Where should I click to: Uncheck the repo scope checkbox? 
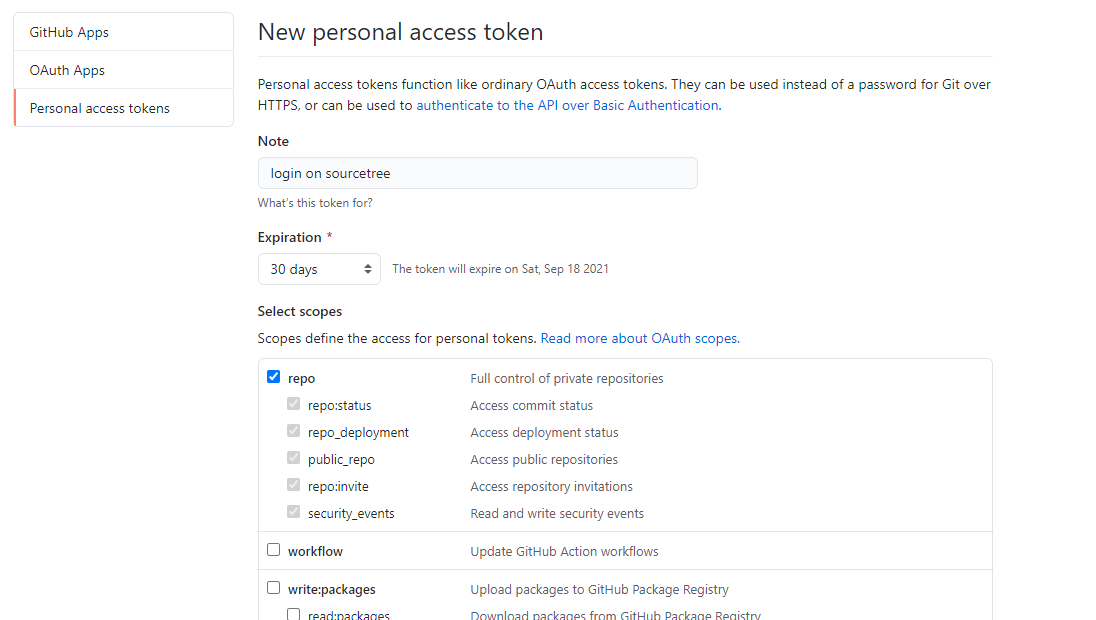tap(274, 377)
